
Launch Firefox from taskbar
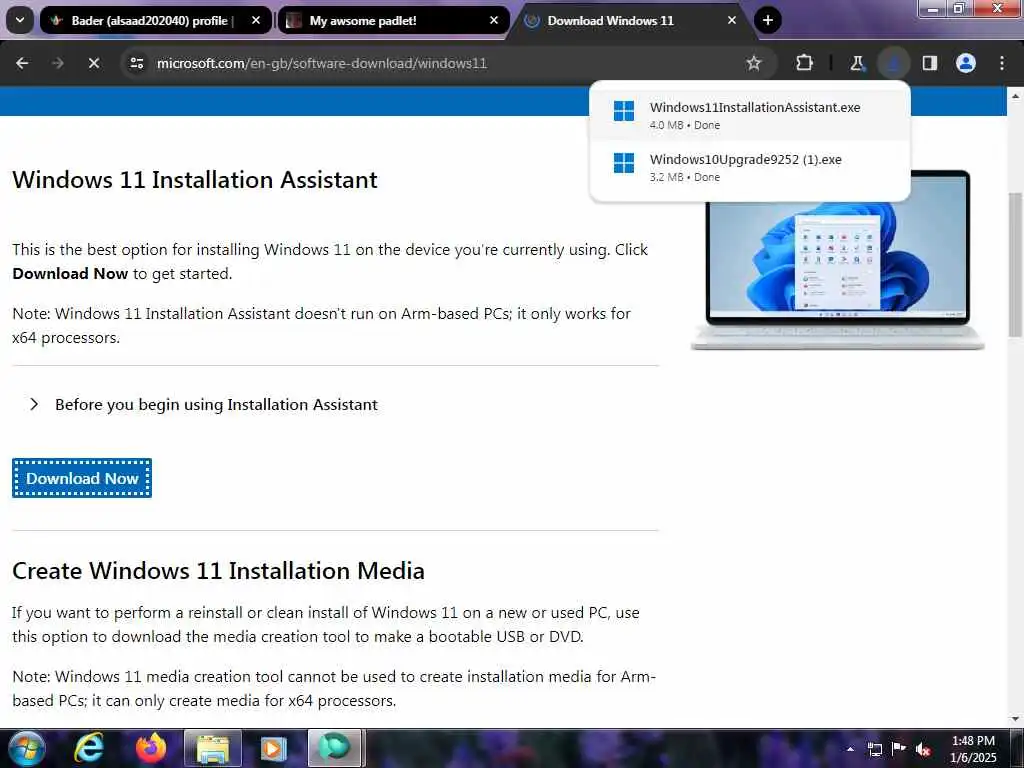pos(150,748)
